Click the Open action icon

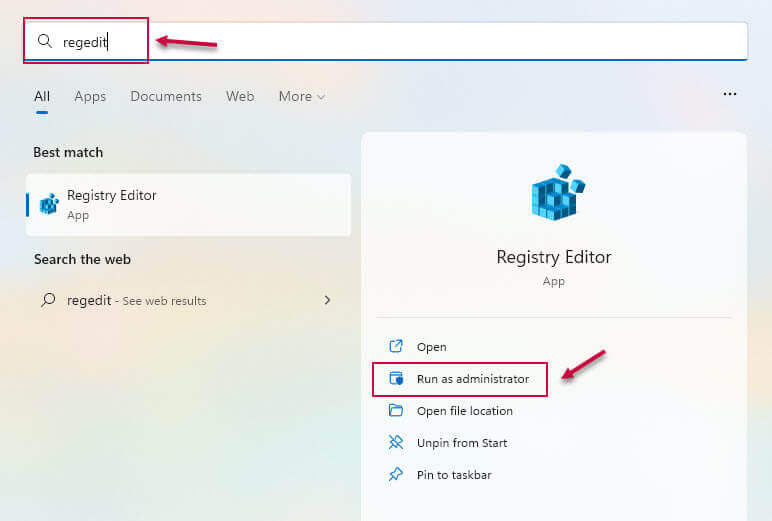pos(396,346)
